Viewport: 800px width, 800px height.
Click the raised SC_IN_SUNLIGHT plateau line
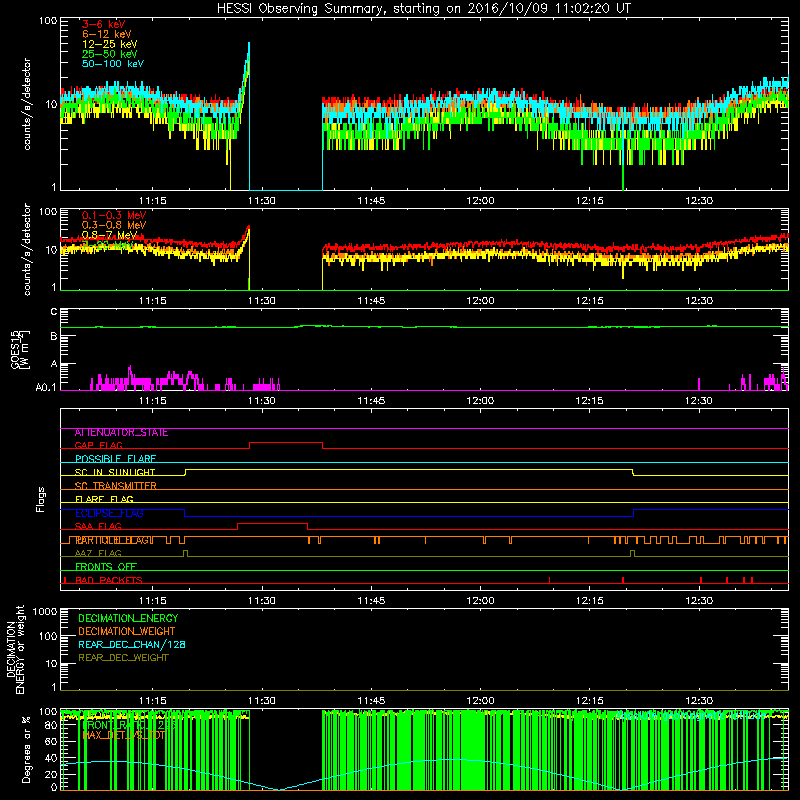point(409,469)
